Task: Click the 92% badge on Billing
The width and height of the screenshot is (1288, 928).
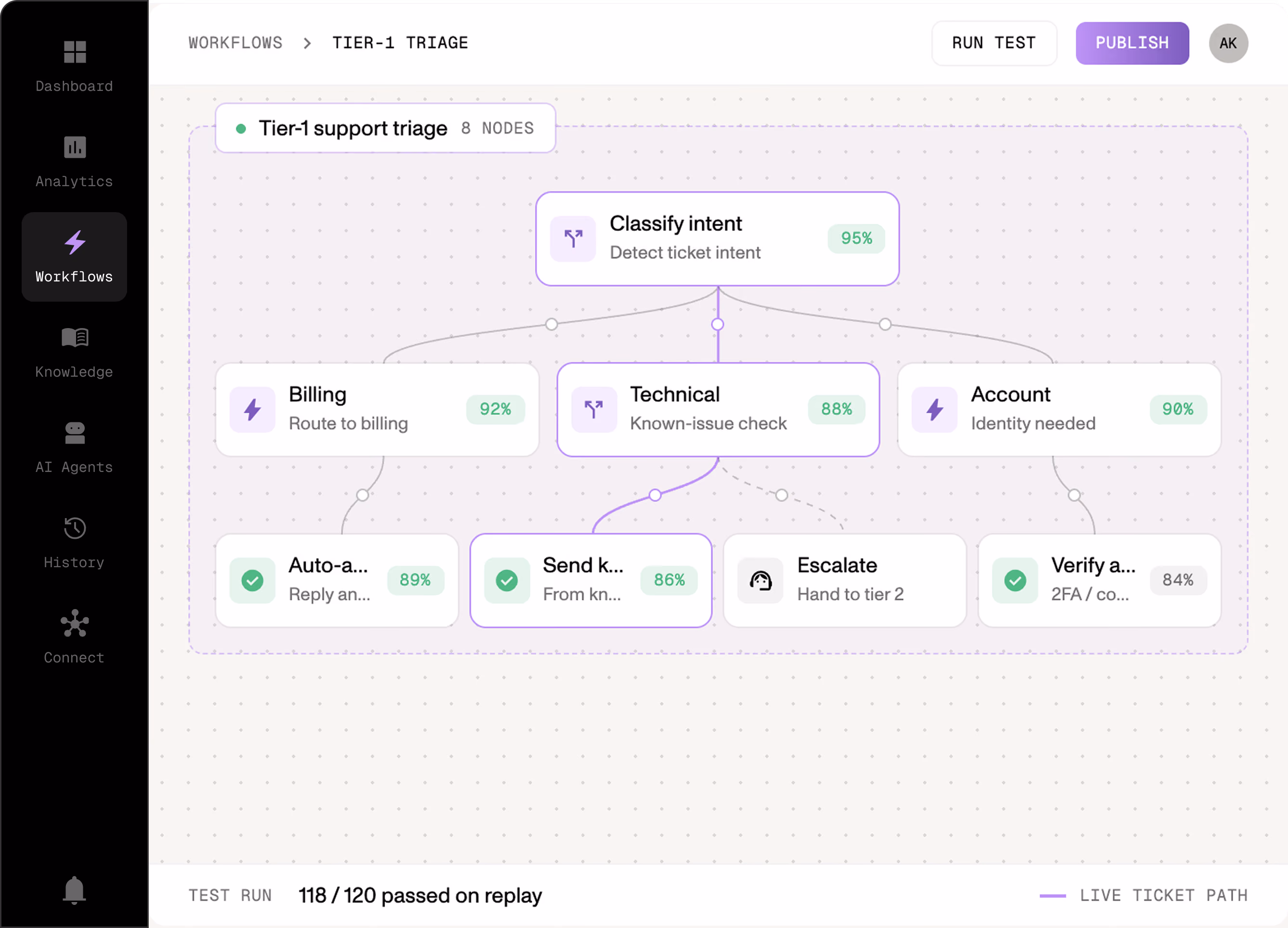Action: pos(495,409)
